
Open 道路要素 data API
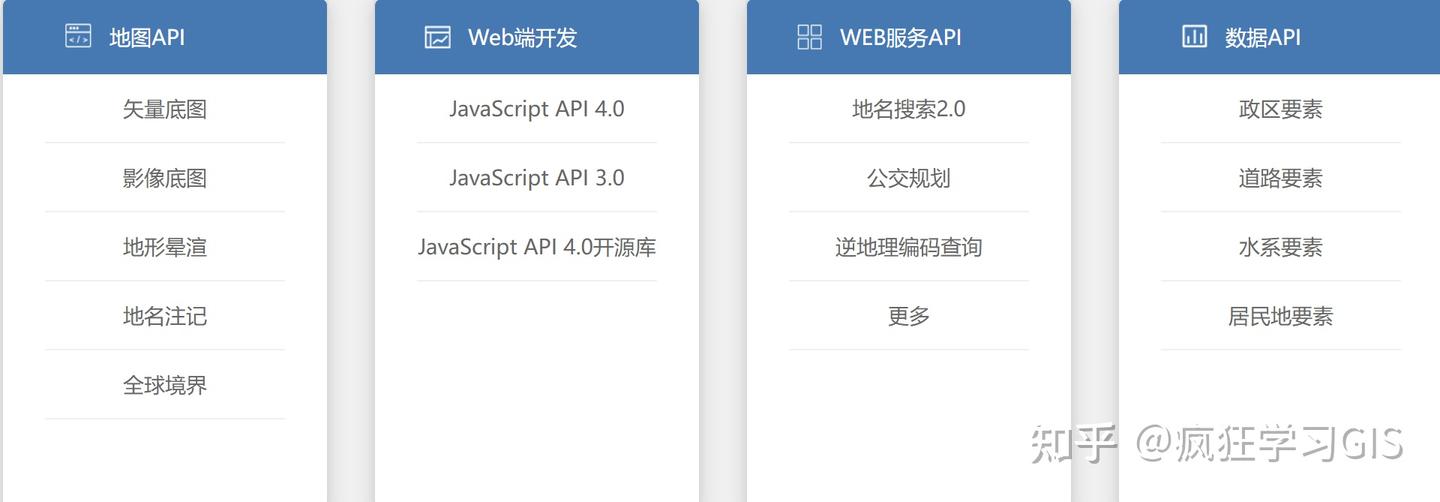coord(1281,178)
